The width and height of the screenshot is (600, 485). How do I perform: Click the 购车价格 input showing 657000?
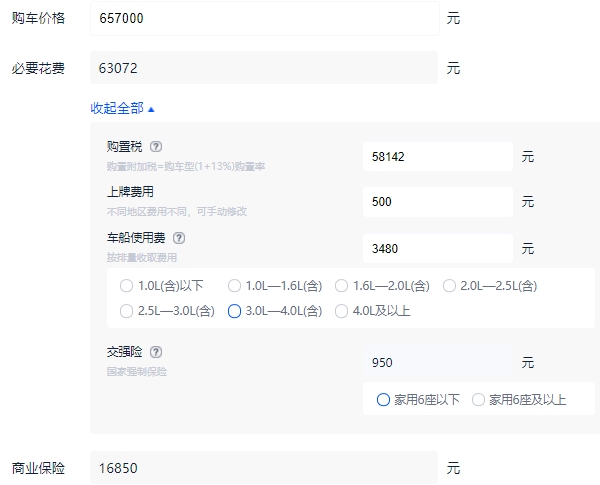point(265,18)
